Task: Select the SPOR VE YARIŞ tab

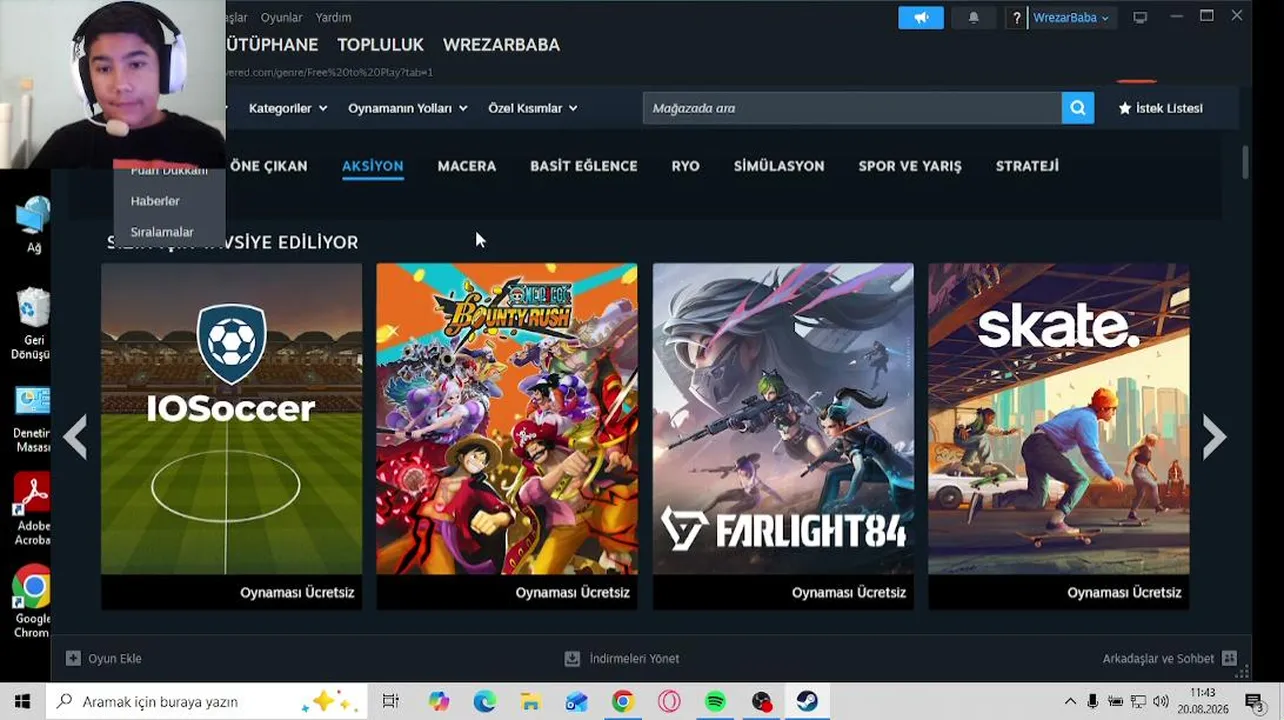Action: pos(910,166)
